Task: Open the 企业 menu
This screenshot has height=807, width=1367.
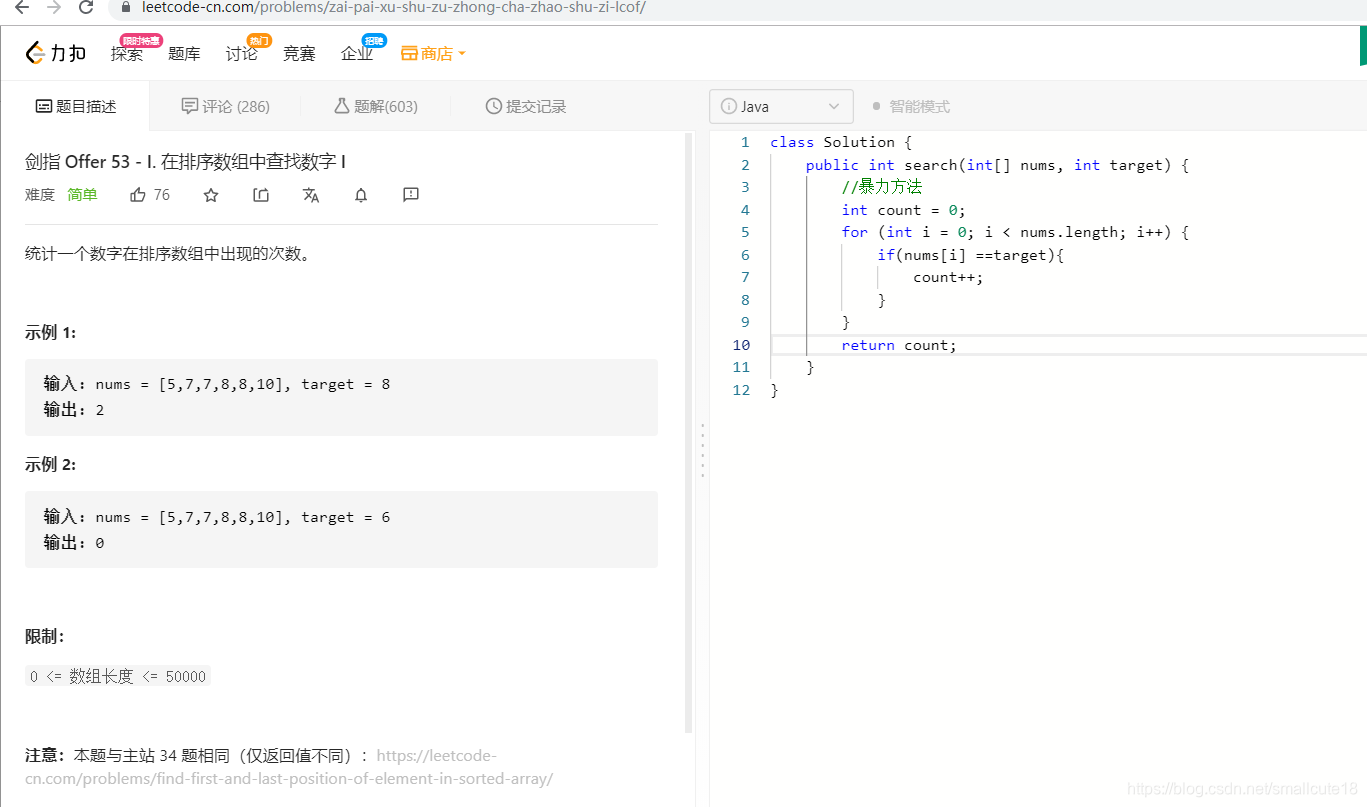Action: (357, 54)
